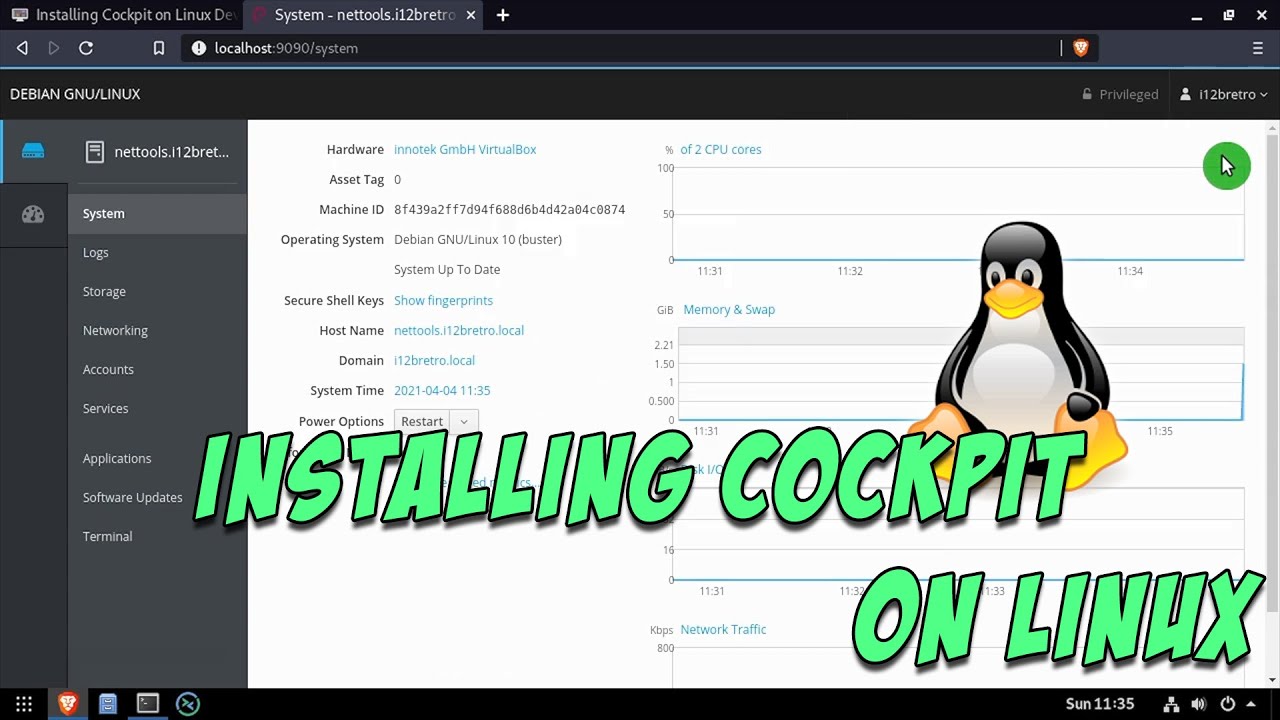Open the Networking sidebar item
1280x720 pixels.
(157, 330)
